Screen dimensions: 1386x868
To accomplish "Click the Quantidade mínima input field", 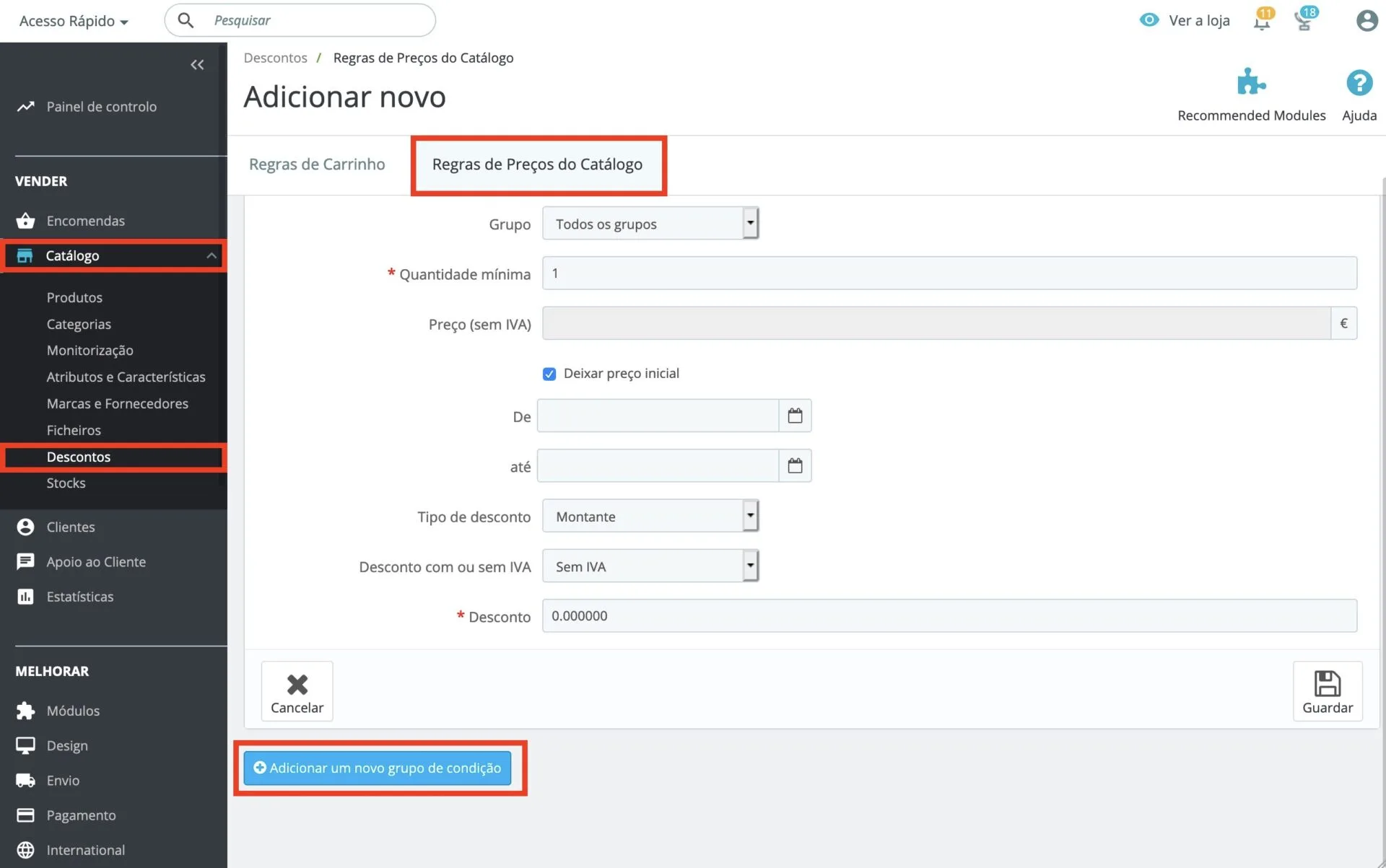I will click(949, 273).
